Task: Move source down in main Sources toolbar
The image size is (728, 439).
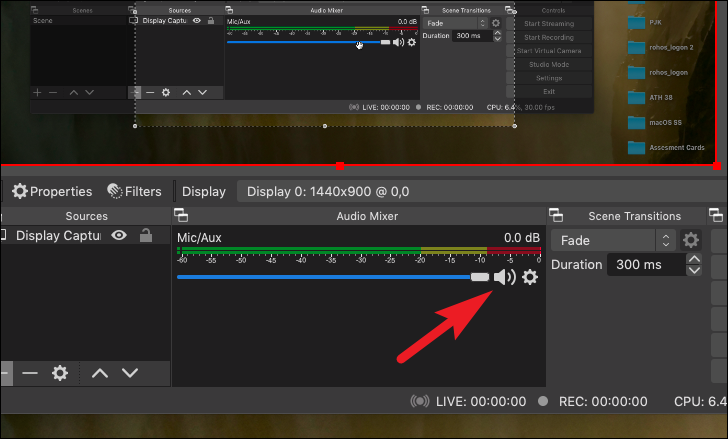Action: click(130, 373)
